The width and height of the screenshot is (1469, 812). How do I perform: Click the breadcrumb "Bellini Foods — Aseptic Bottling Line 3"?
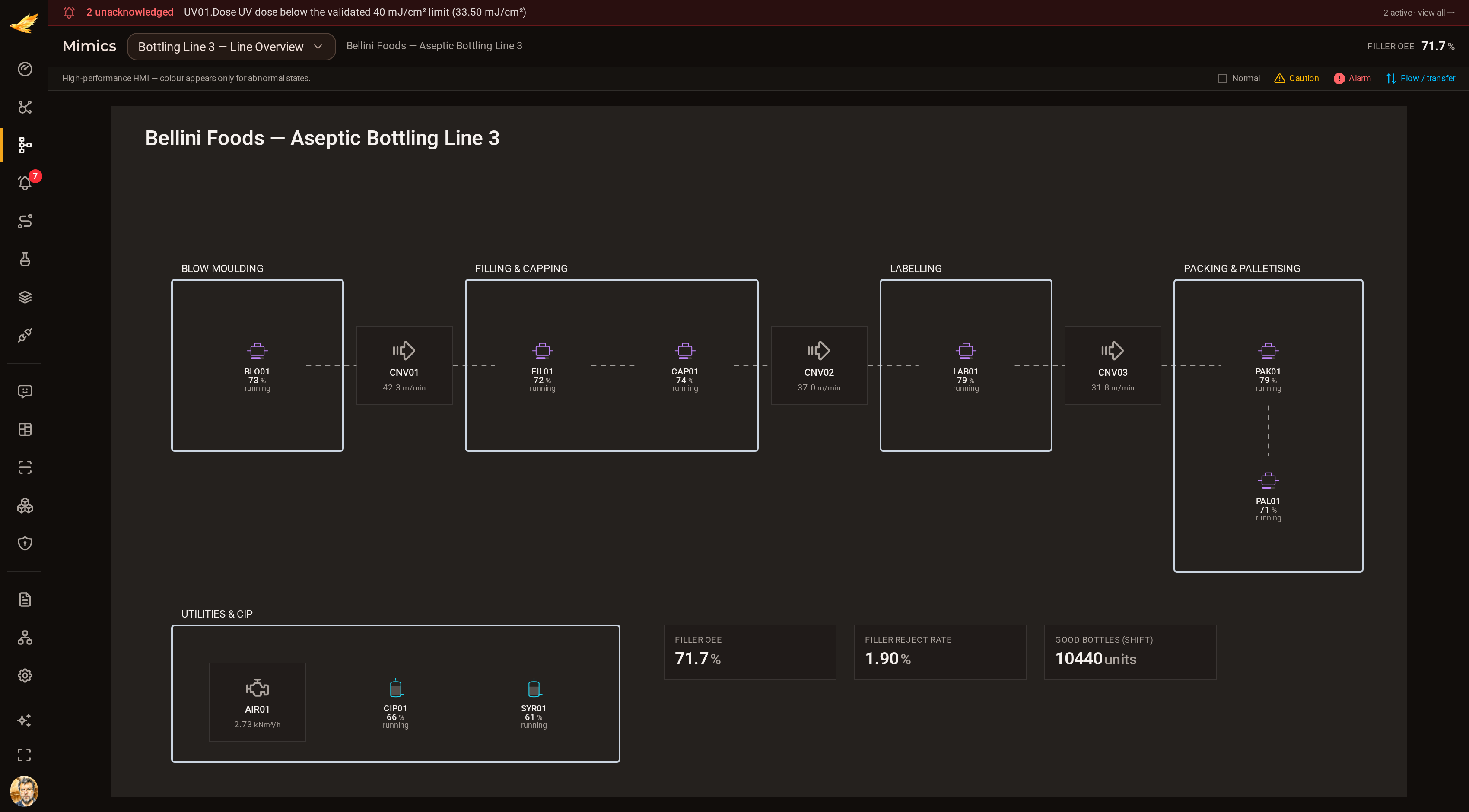click(434, 46)
